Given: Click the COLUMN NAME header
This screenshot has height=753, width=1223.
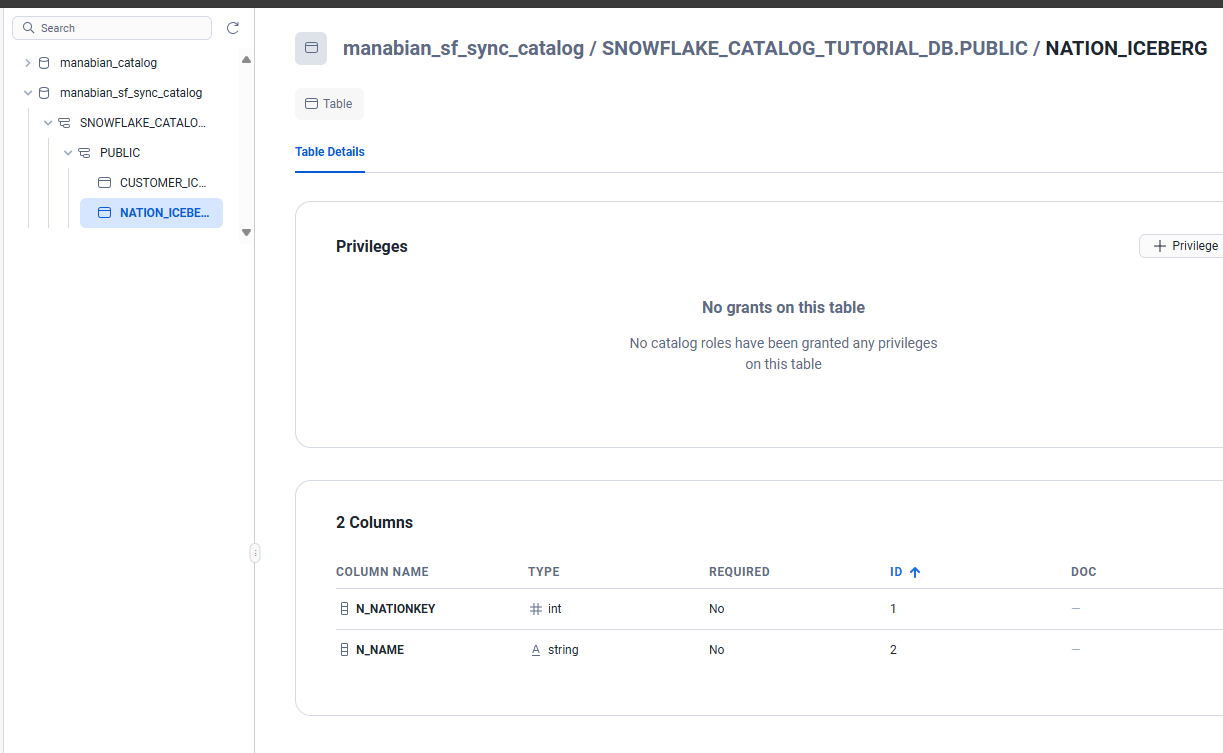Looking at the screenshot, I should [x=382, y=572].
